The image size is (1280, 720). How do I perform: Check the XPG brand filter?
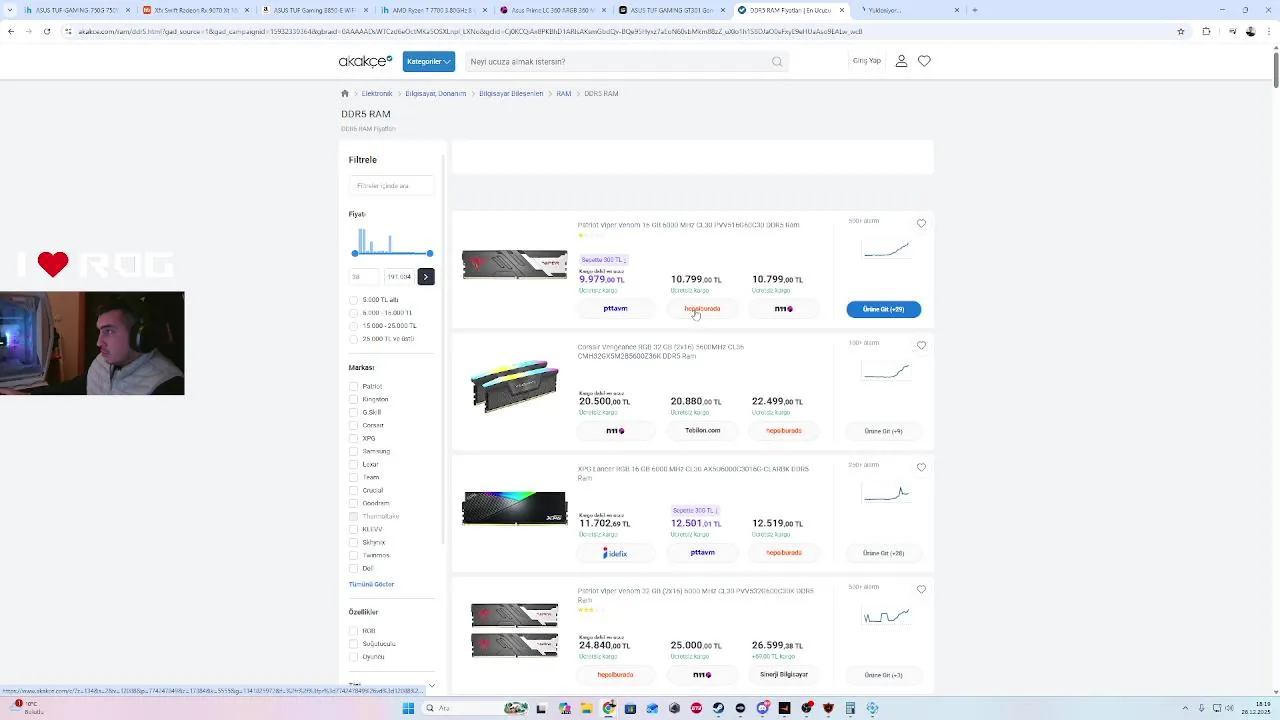tap(353, 438)
